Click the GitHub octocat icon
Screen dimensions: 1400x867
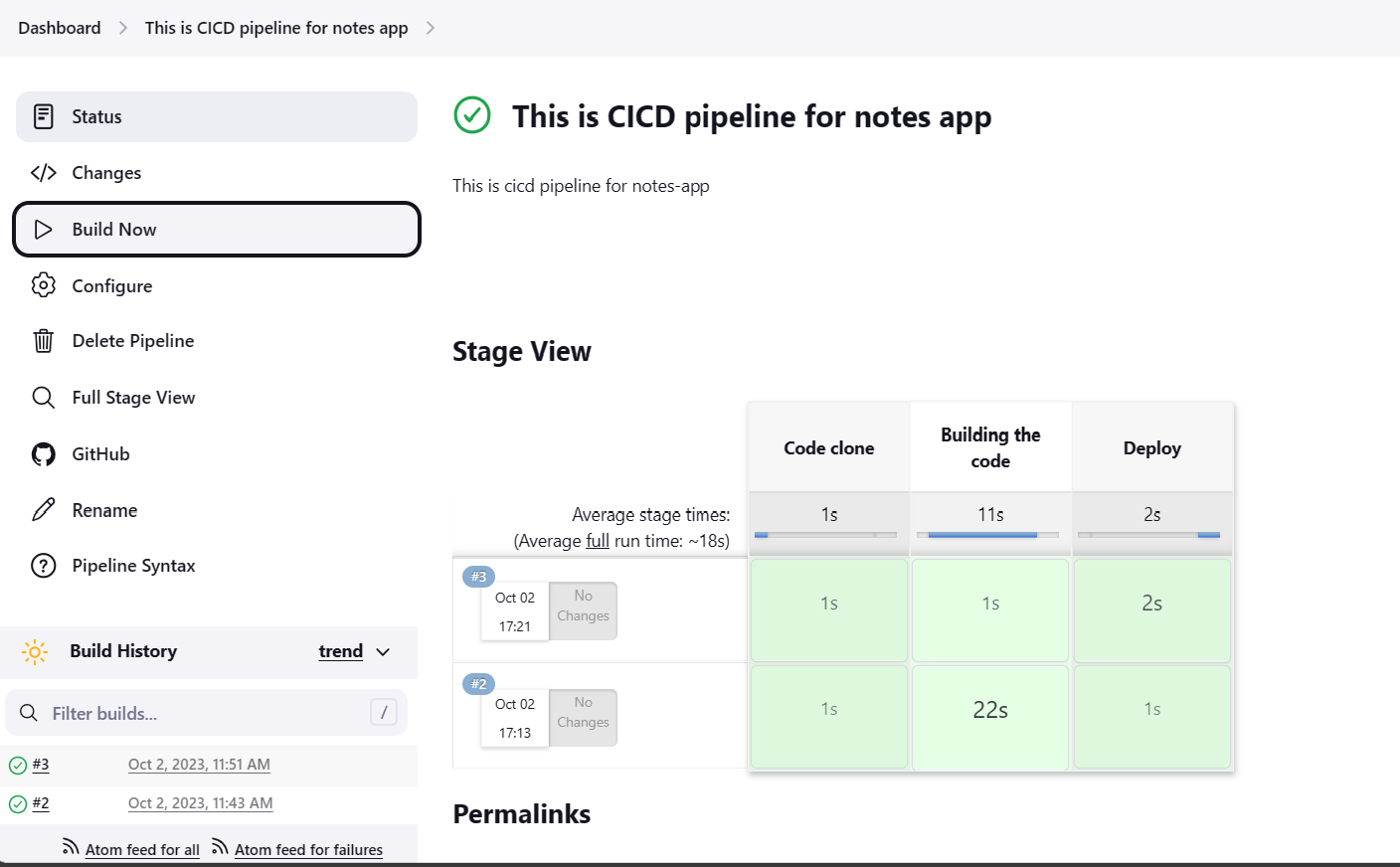click(43, 454)
